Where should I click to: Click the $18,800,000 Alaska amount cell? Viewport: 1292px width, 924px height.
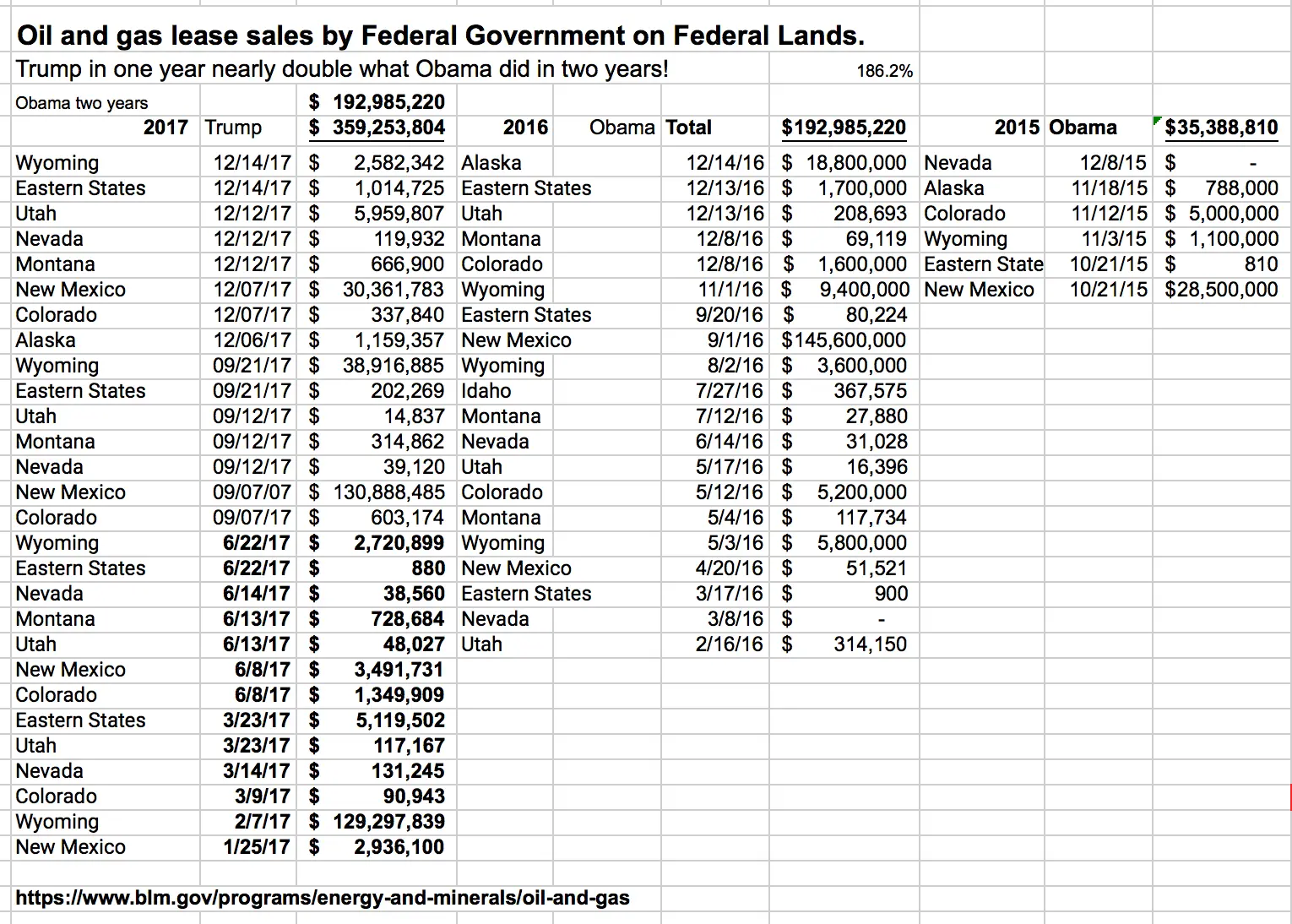843,163
